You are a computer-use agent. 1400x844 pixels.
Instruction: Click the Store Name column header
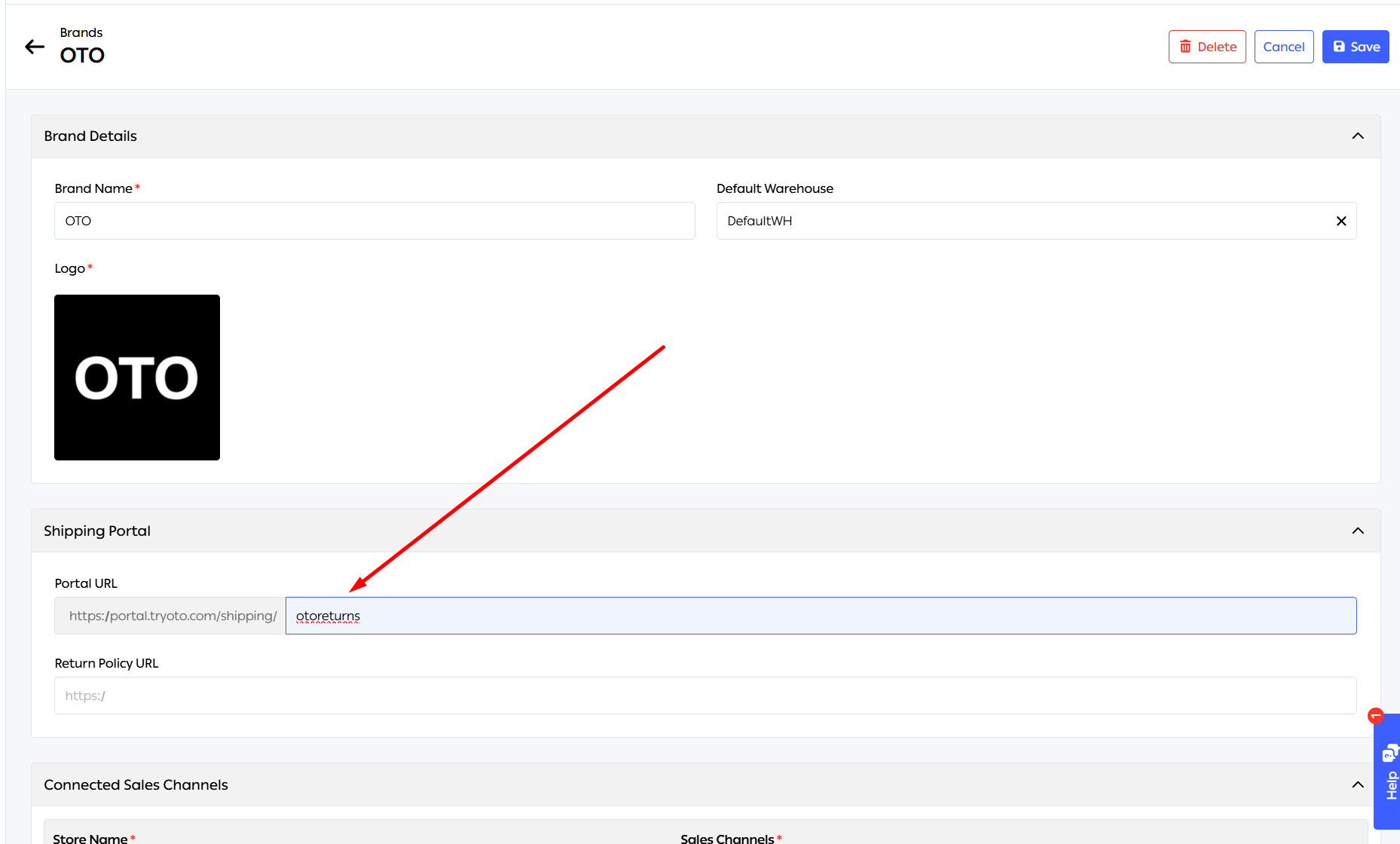[90, 838]
